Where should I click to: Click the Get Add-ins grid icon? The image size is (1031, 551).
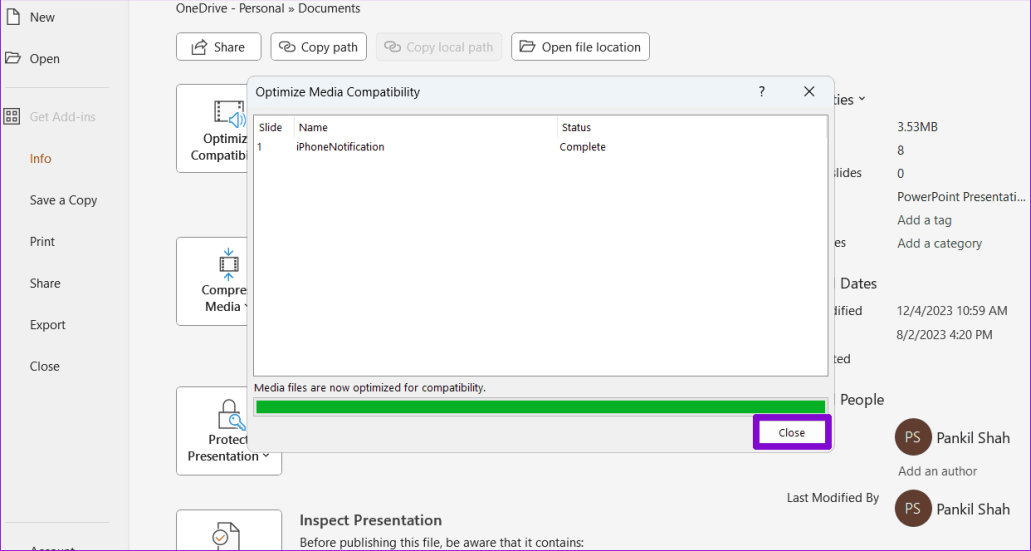(11, 116)
